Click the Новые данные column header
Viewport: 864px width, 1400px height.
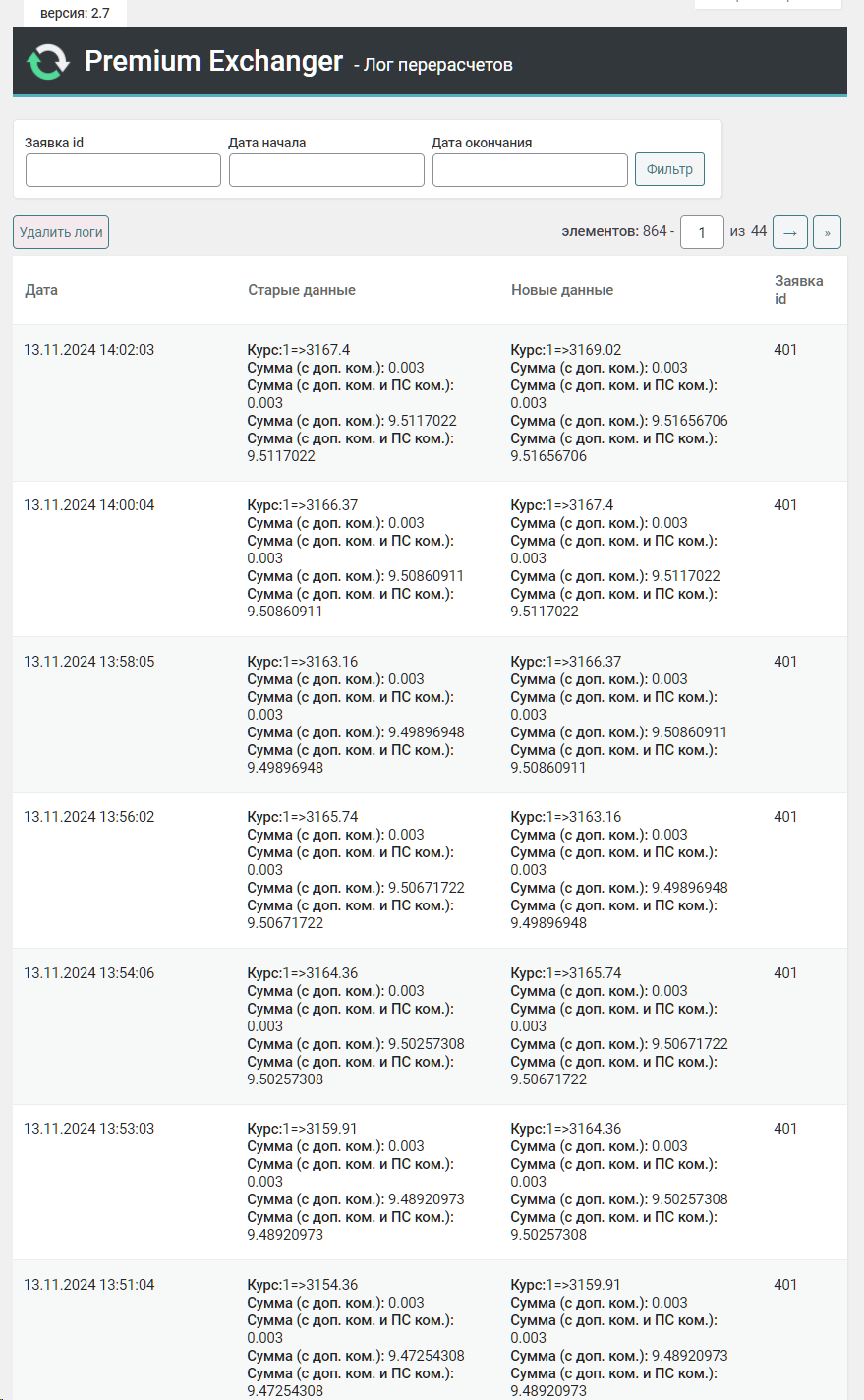562,290
